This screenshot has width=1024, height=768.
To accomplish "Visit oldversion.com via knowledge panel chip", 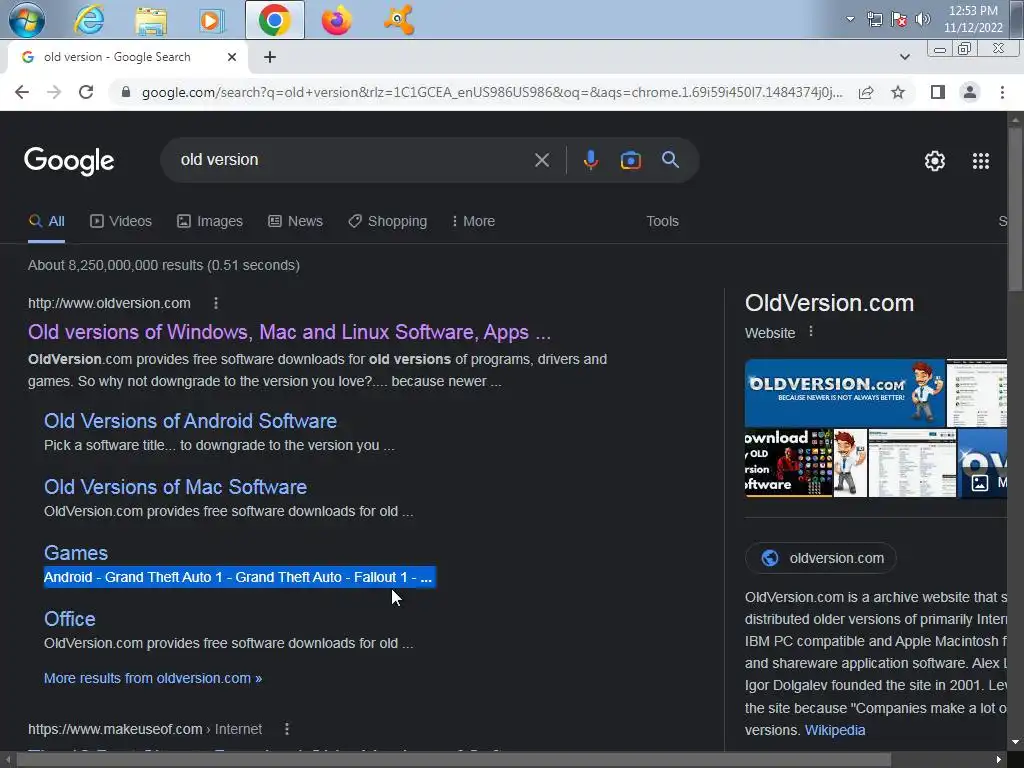I will (821, 558).
